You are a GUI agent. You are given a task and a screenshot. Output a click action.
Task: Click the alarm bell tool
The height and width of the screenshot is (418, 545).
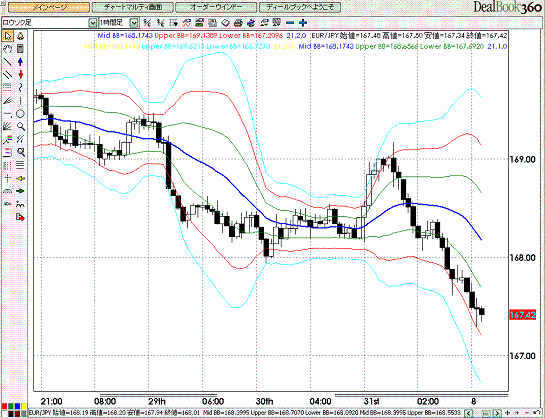pos(21,36)
